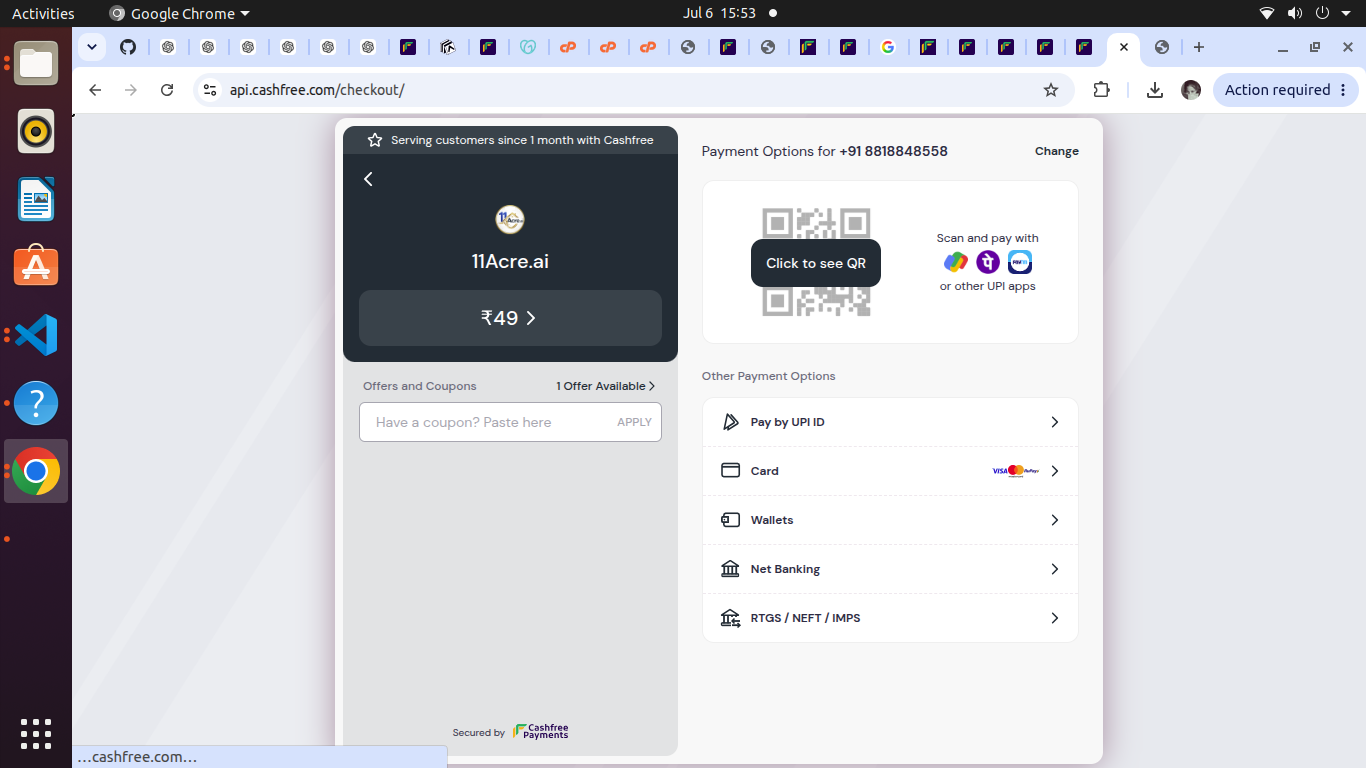
Task: View site information icon in address bar
Action: click(x=209, y=90)
